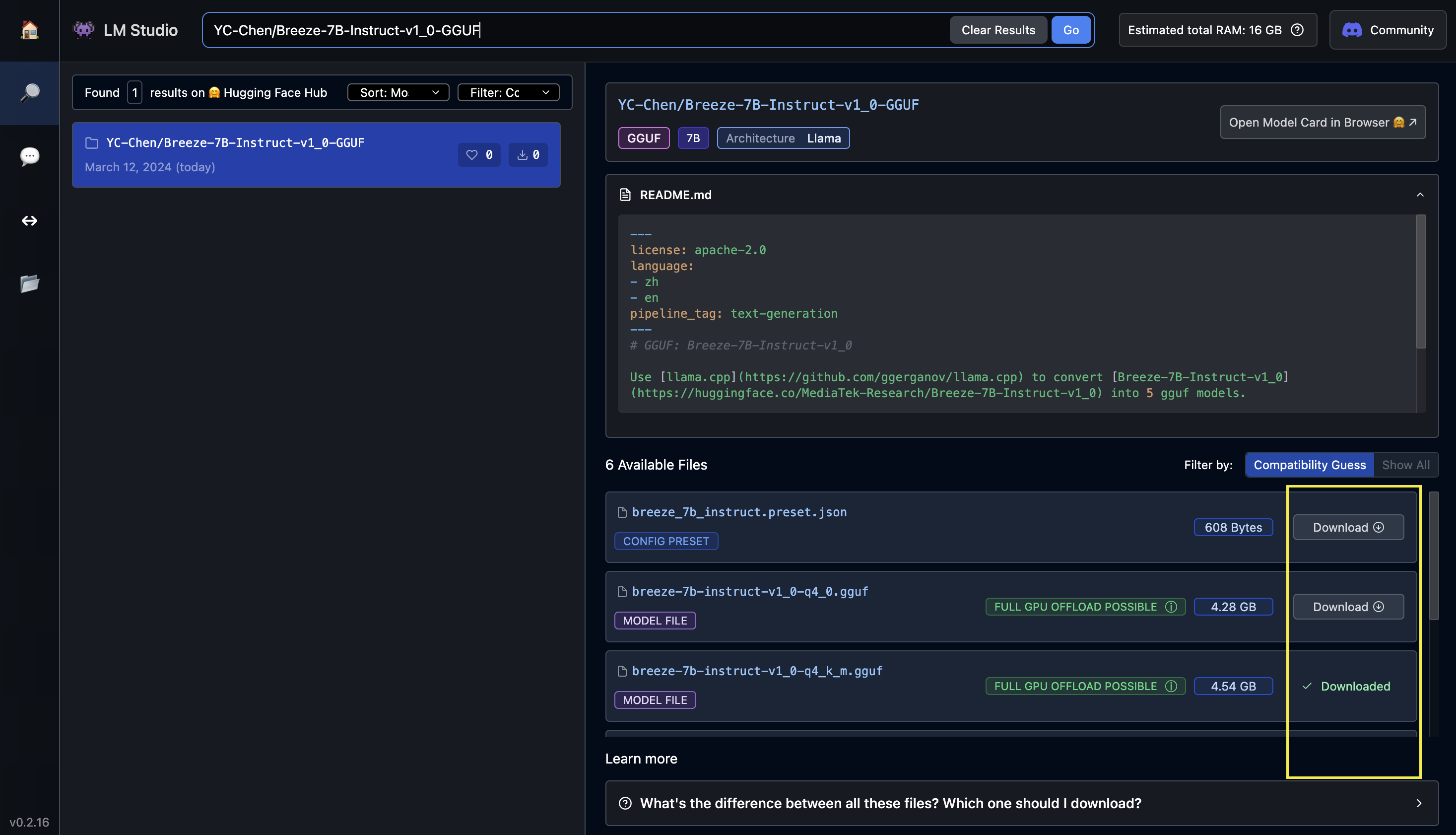Click the README scrollbar thumb
The image size is (1456, 835).
pos(1420,281)
